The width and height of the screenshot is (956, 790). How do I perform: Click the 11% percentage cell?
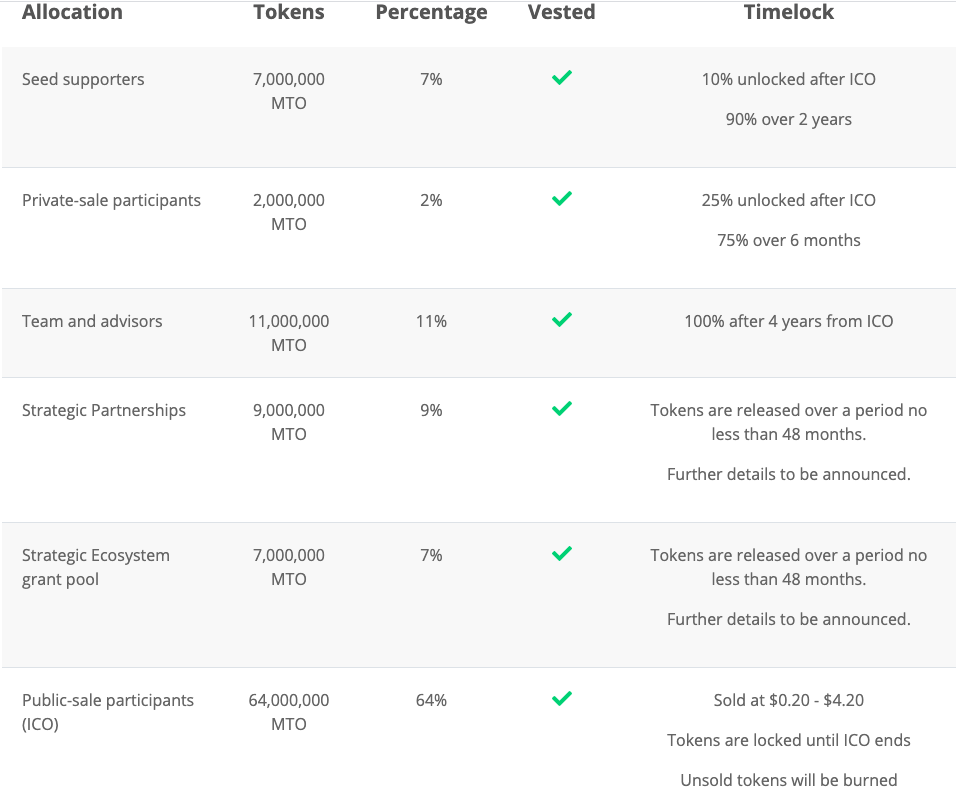coord(431,321)
